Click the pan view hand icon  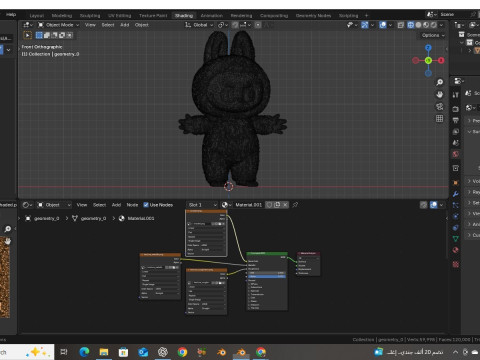(x=440, y=94)
